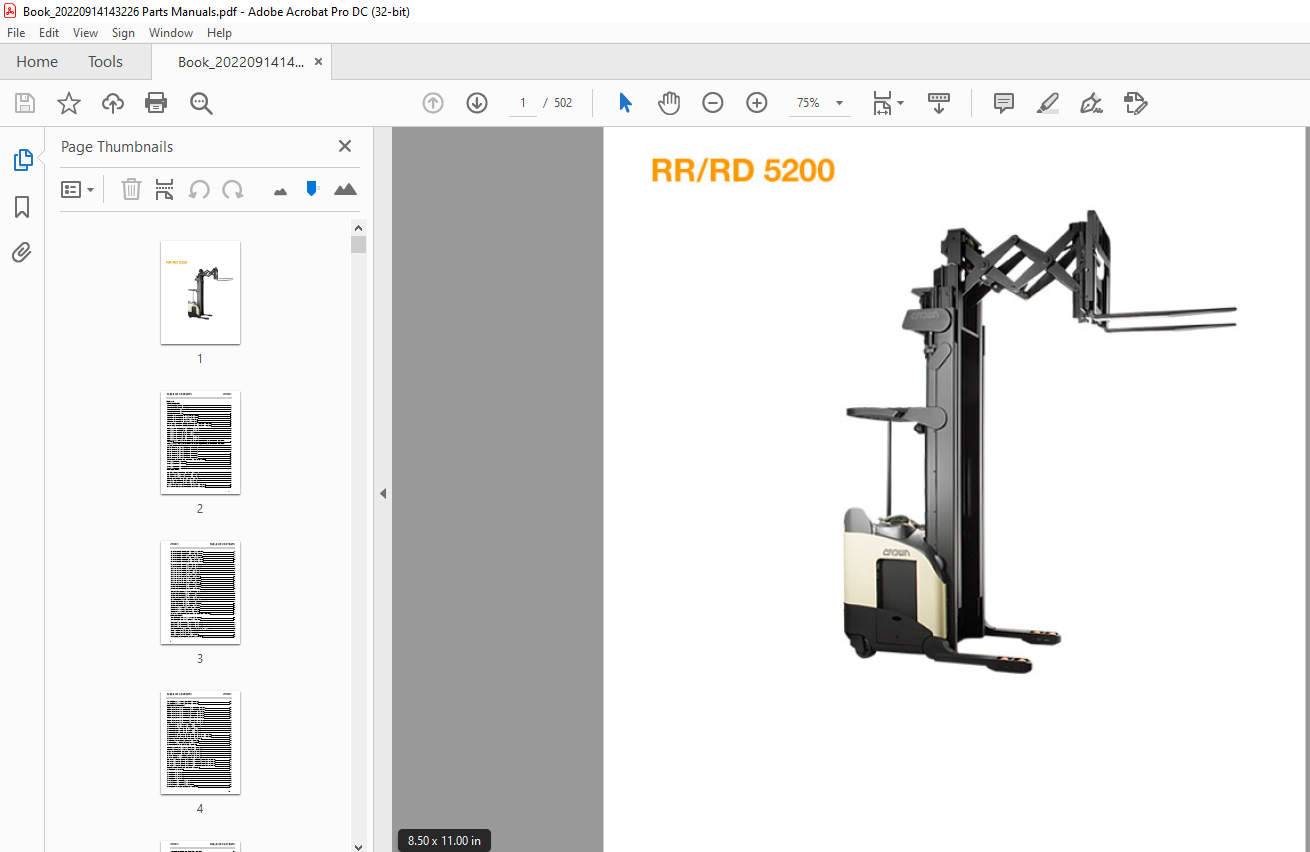Image resolution: width=1310 pixels, height=852 pixels.
Task: Click the print pages icon in the thumbnails panel
Action: pos(165,189)
